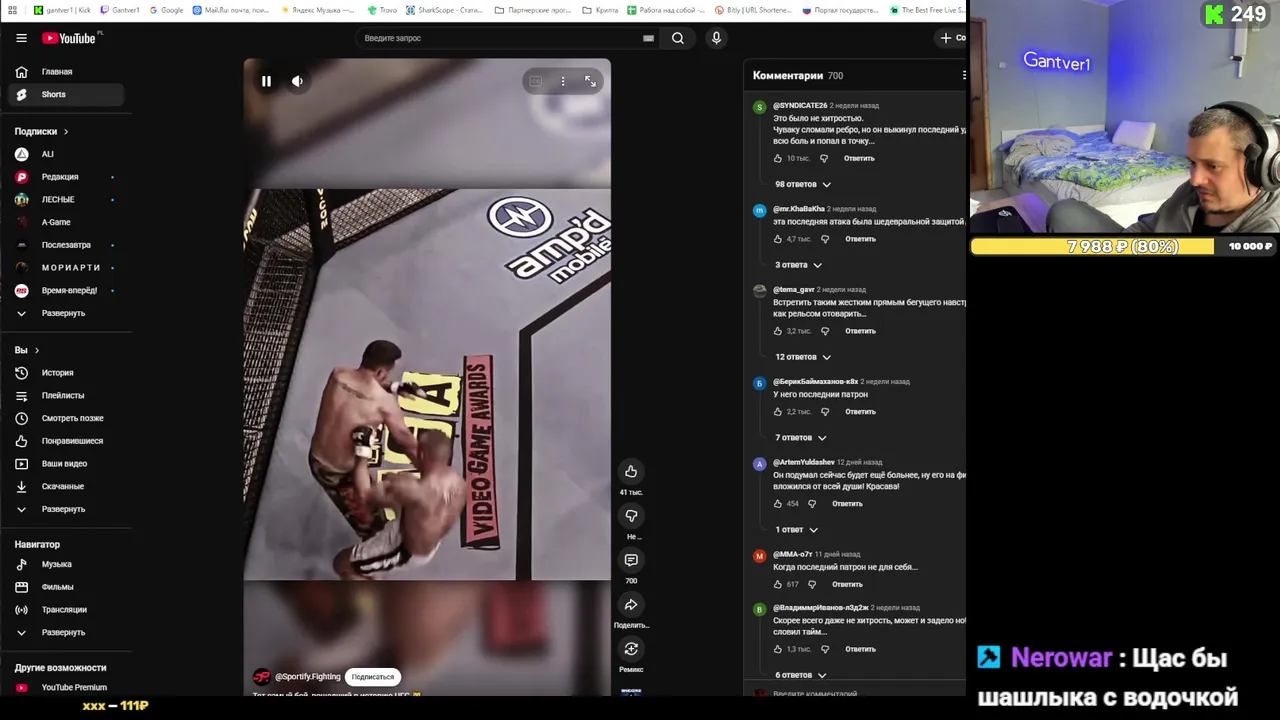The height and width of the screenshot is (720, 1280).
Task: Expand 1 ответ replies
Action: click(x=796, y=529)
